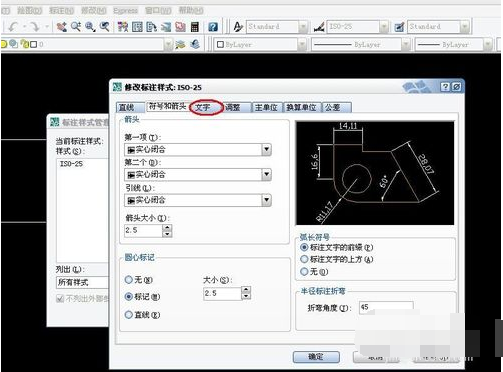Open the linetype ByLayer dropdown
The width and height of the screenshot is (503, 372).
tap(406, 44)
